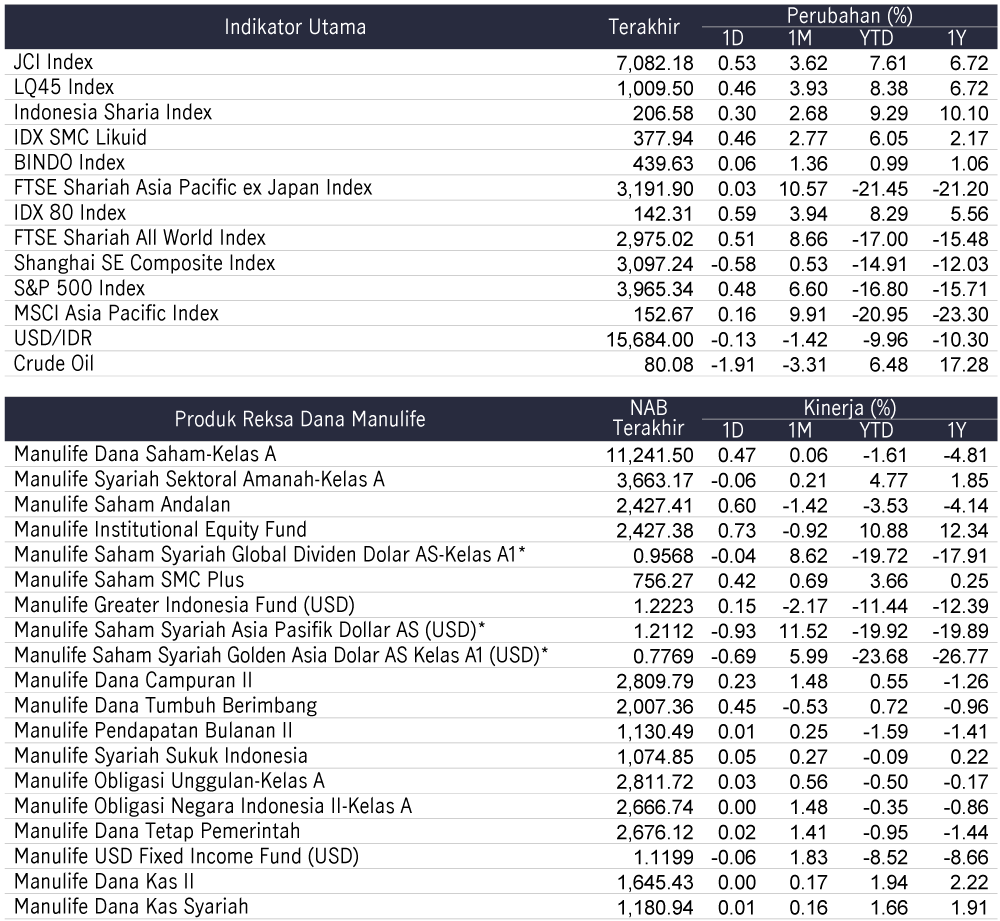The image size is (1000, 921).
Task: Select YTD value -17.00
Action: pos(879,239)
